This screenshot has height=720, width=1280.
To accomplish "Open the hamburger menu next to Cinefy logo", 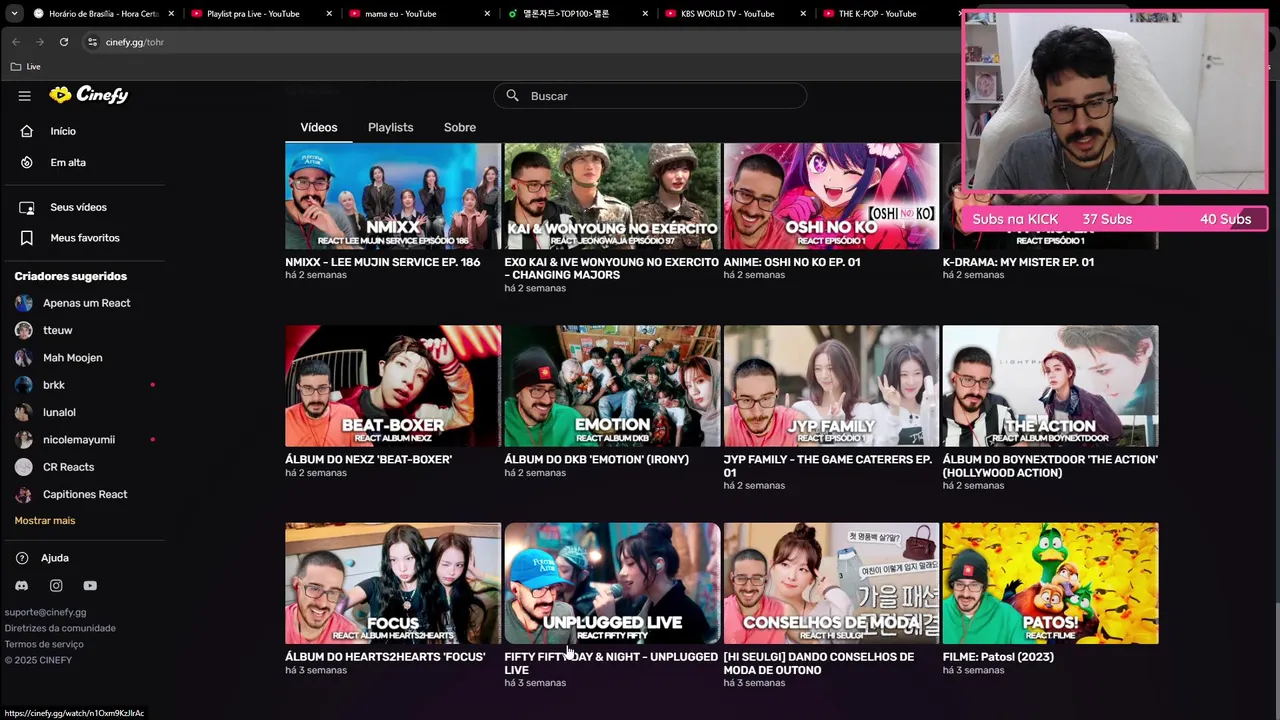I will pos(25,96).
